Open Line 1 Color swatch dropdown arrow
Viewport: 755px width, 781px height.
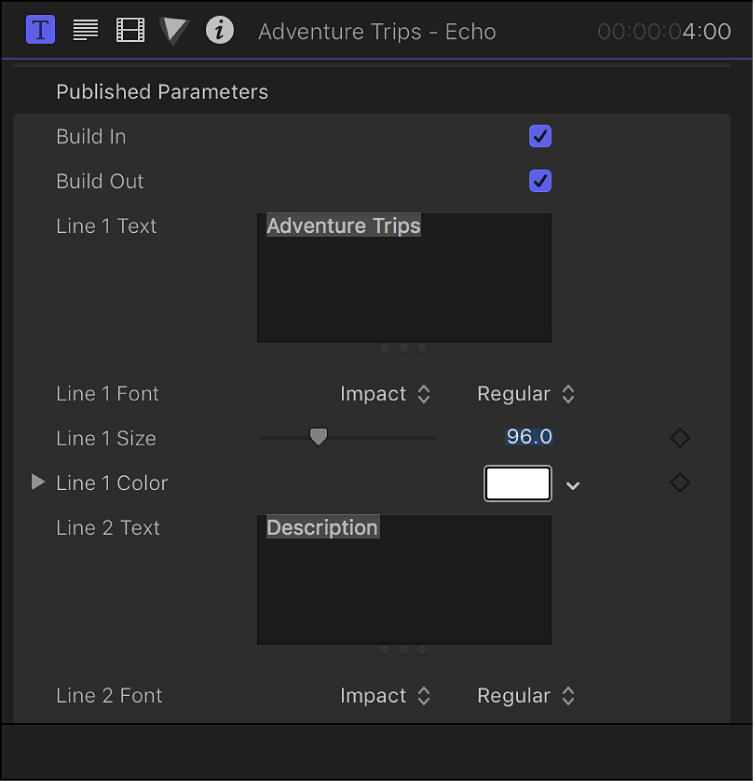click(x=573, y=485)
